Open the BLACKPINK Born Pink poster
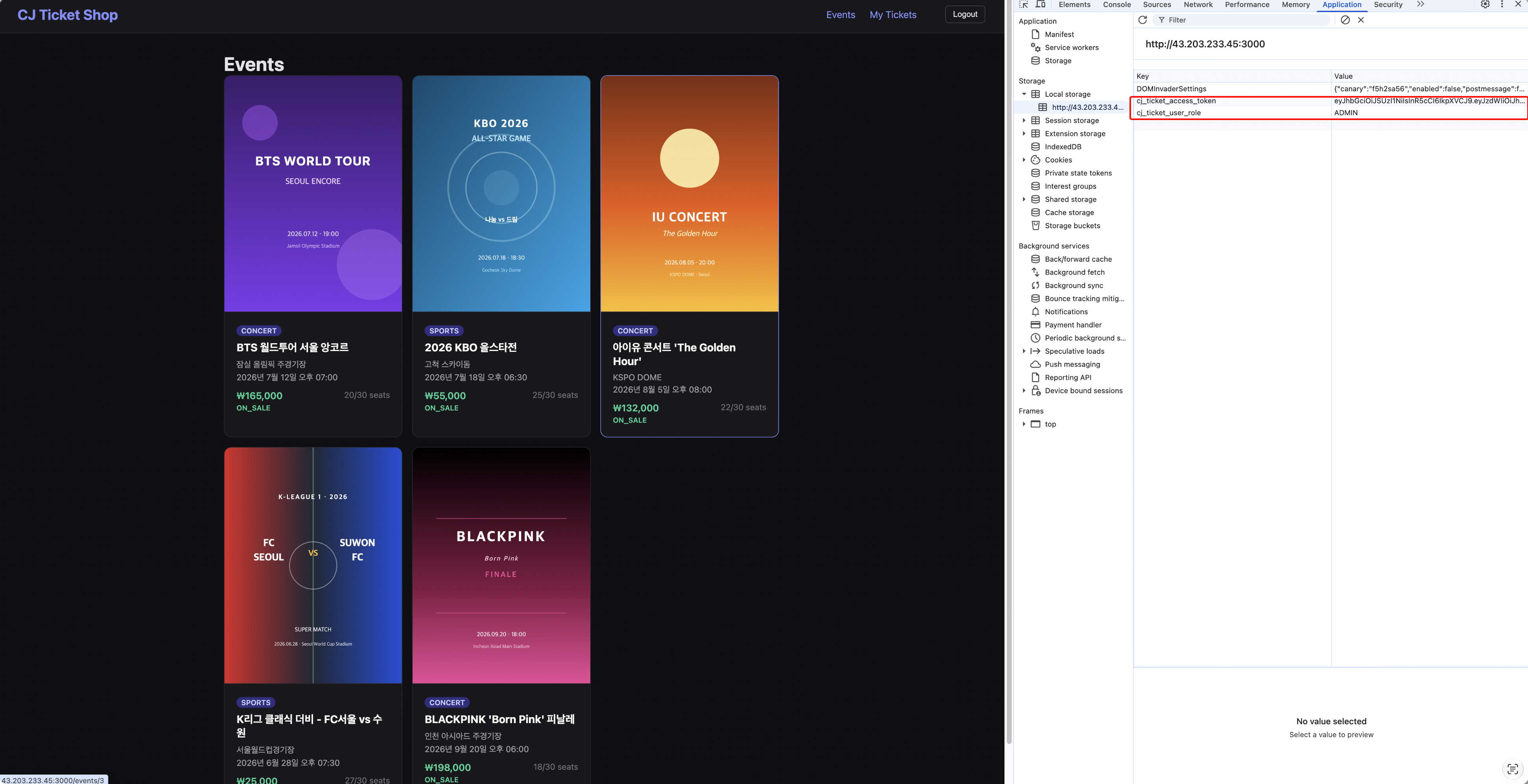The image size is (1528, 784). tap(501, 565)
